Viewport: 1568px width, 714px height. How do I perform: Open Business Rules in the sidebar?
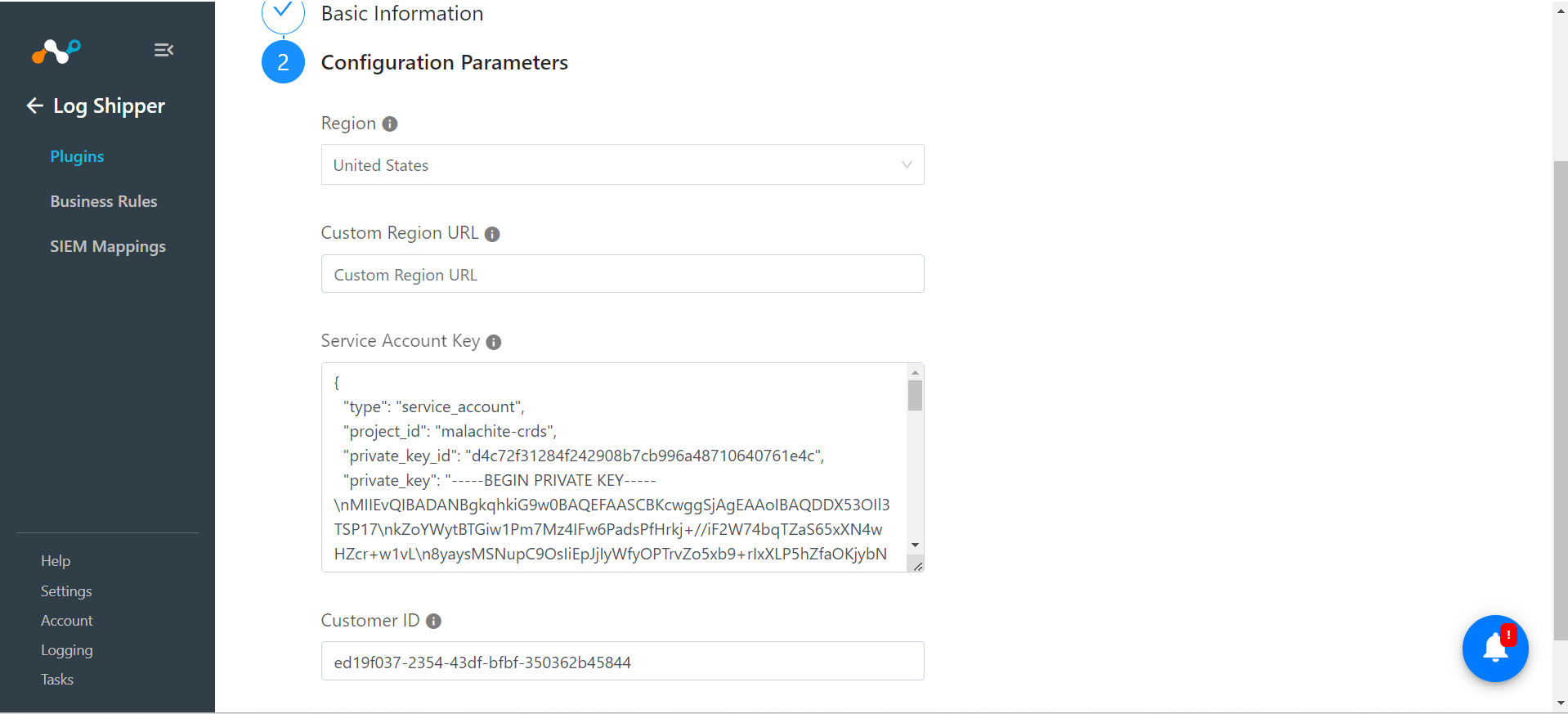(x=104, y=201)
